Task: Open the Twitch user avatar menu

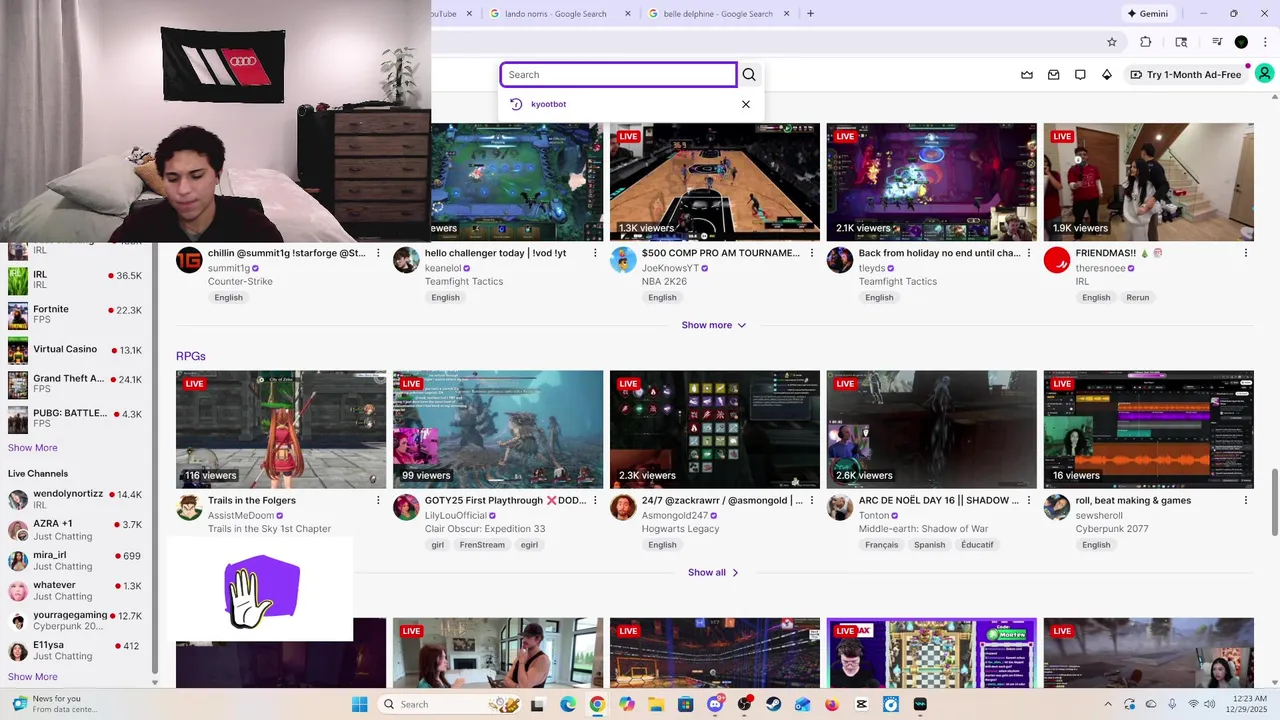Action: point(1264,74)
